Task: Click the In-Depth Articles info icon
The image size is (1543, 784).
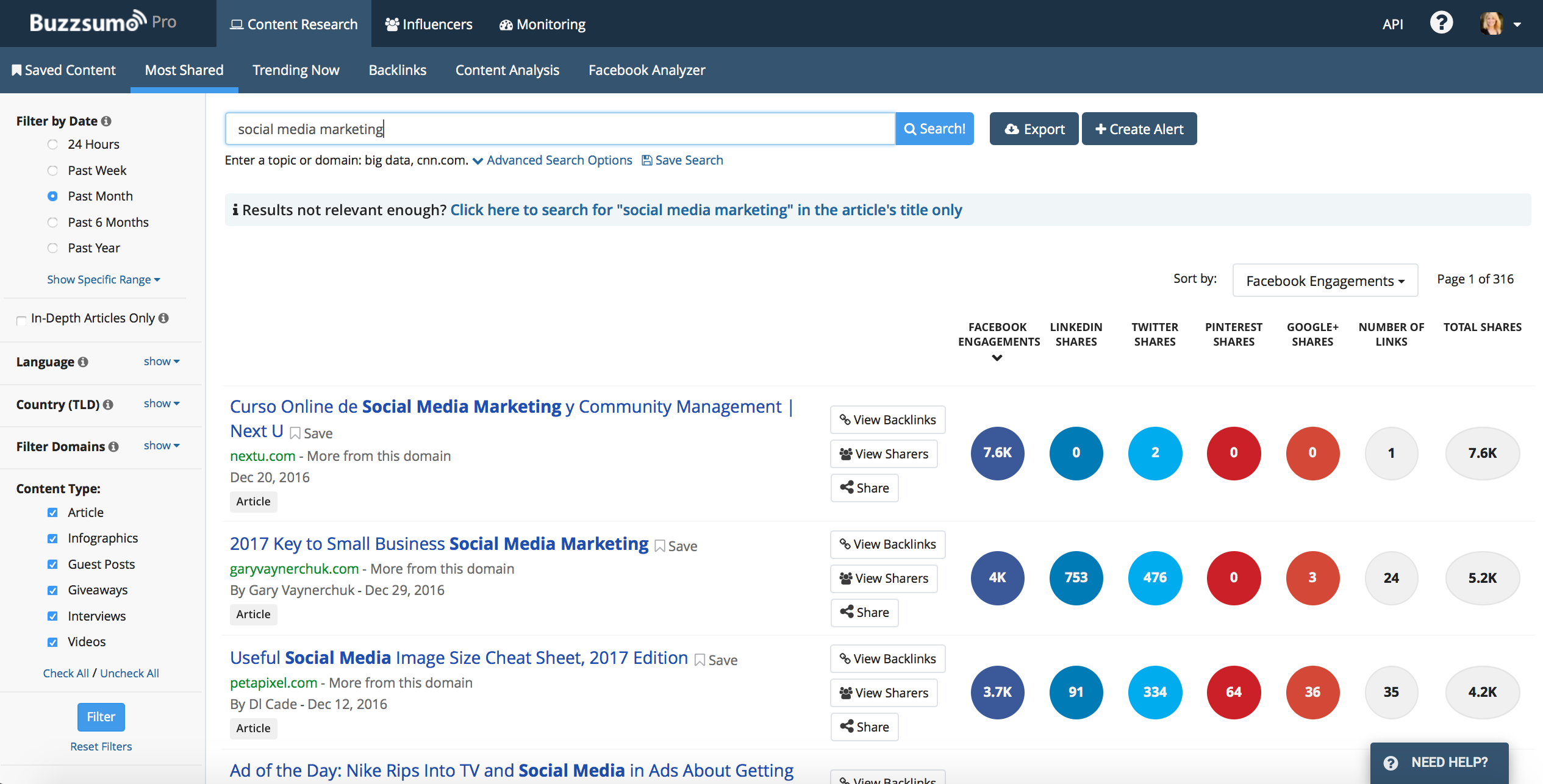Action: [x=163, y=318]
